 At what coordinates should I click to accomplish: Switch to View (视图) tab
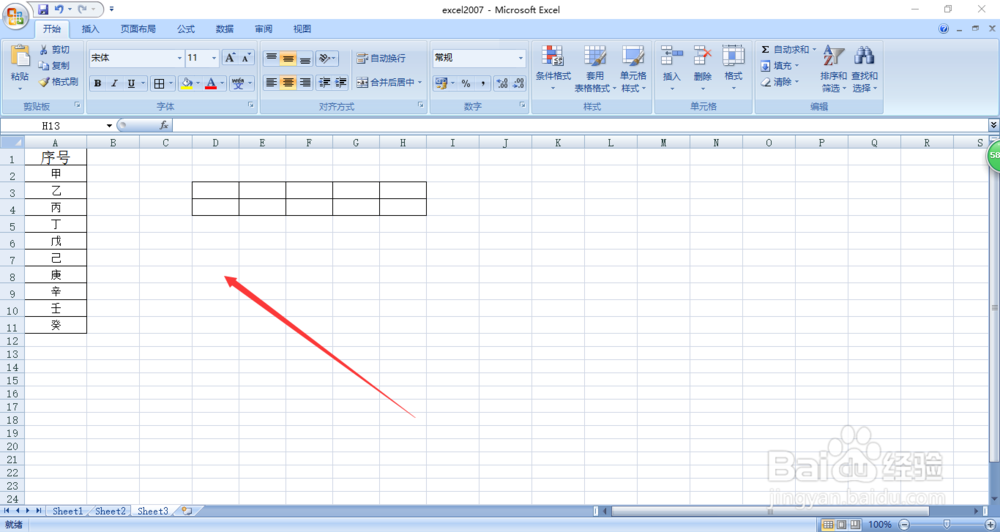(x=302, y=29)
